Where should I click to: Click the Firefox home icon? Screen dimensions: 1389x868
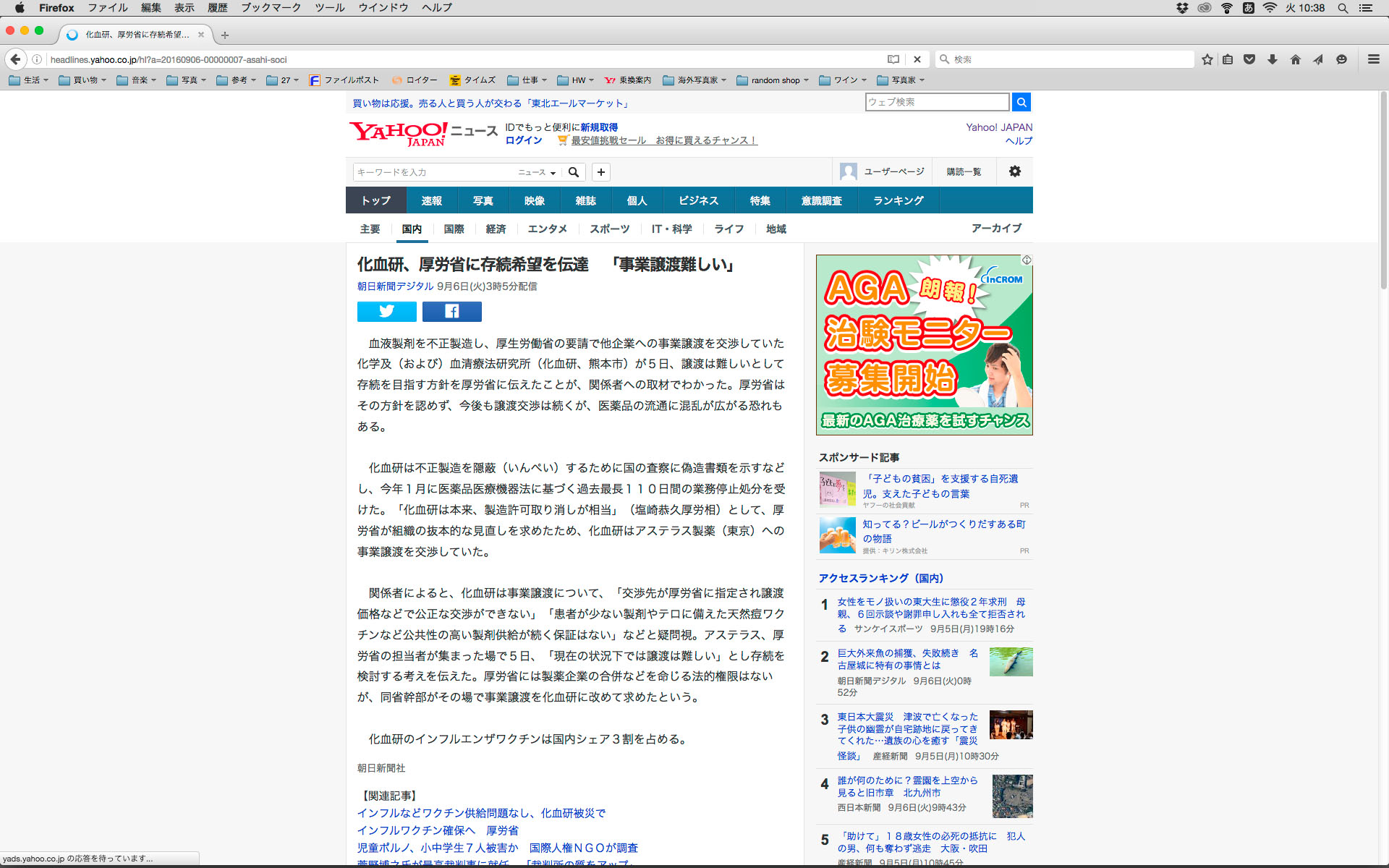click(x=1295, y=59)
